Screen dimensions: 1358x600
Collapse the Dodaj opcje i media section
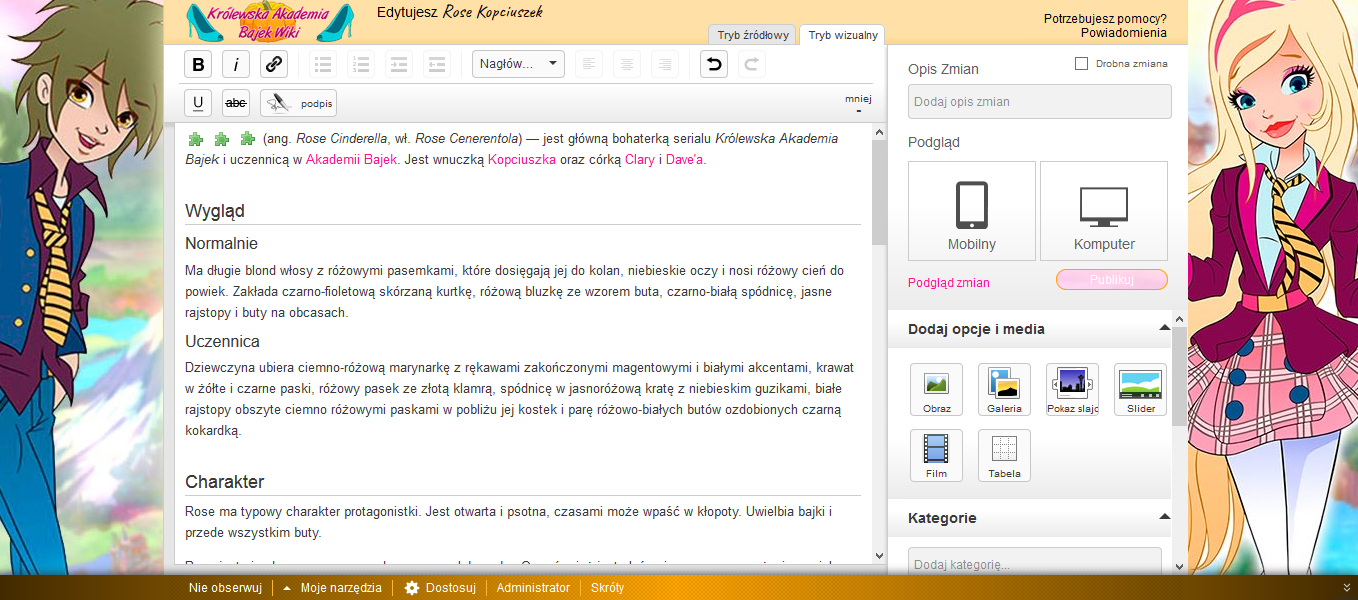coord(1164,329)
